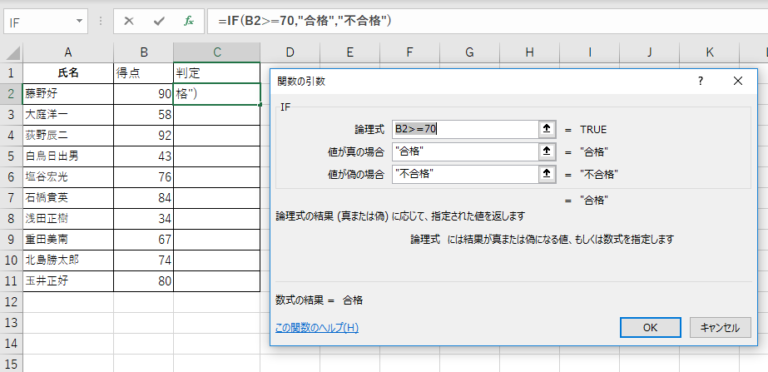The height and width of the screenshot is (372, 768).
Task: Click the score cell 74
Action: point(144,260)
